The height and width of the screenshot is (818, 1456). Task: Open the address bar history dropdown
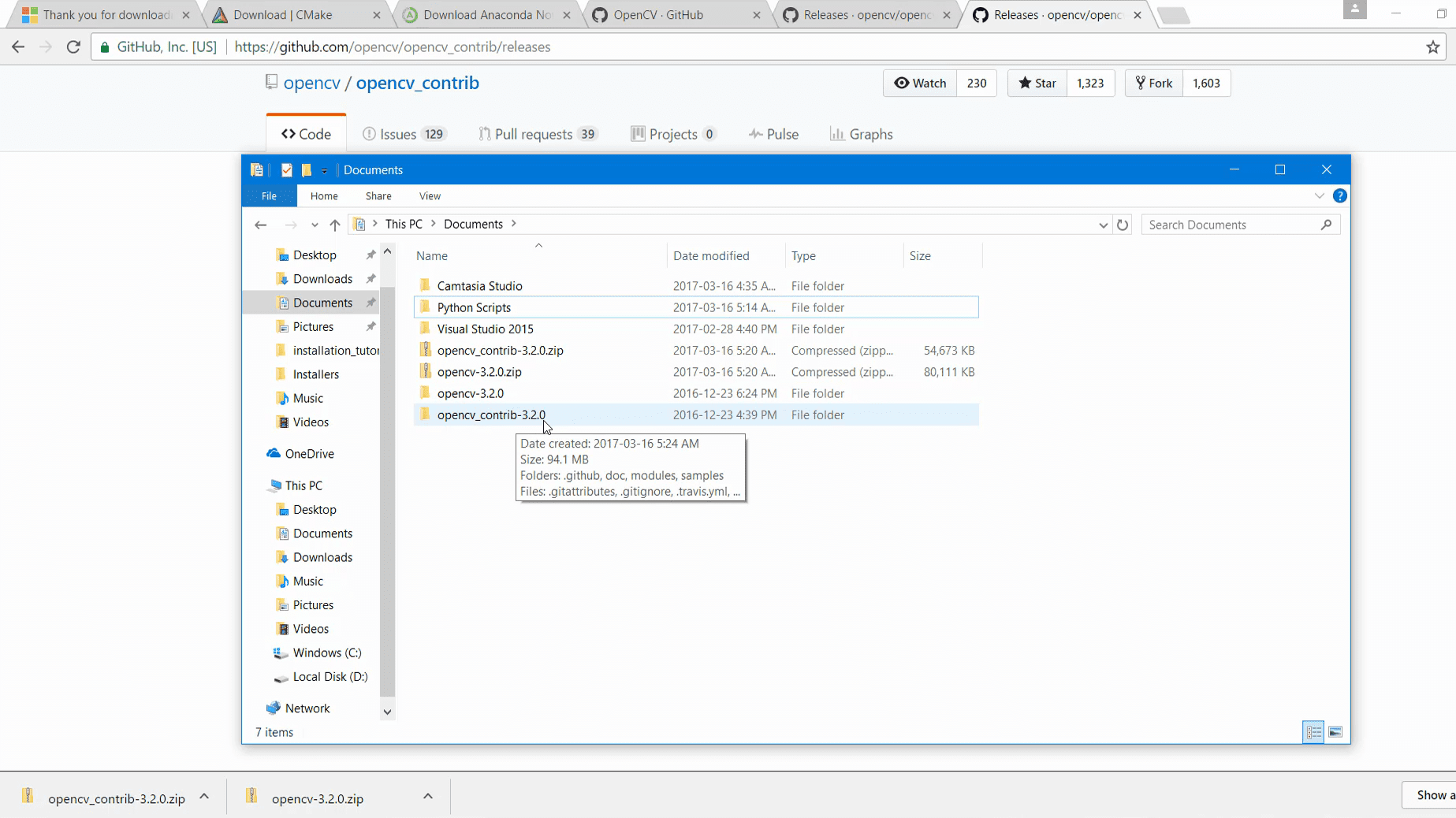click(x=1103, y=225)
